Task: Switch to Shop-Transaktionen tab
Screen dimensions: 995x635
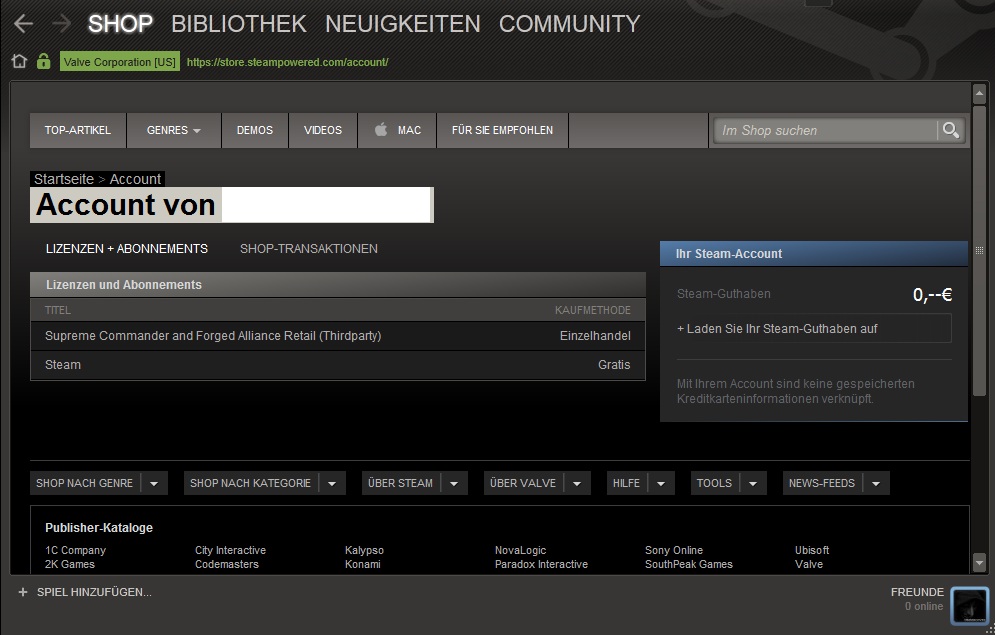Action: [x=308, y=249]
